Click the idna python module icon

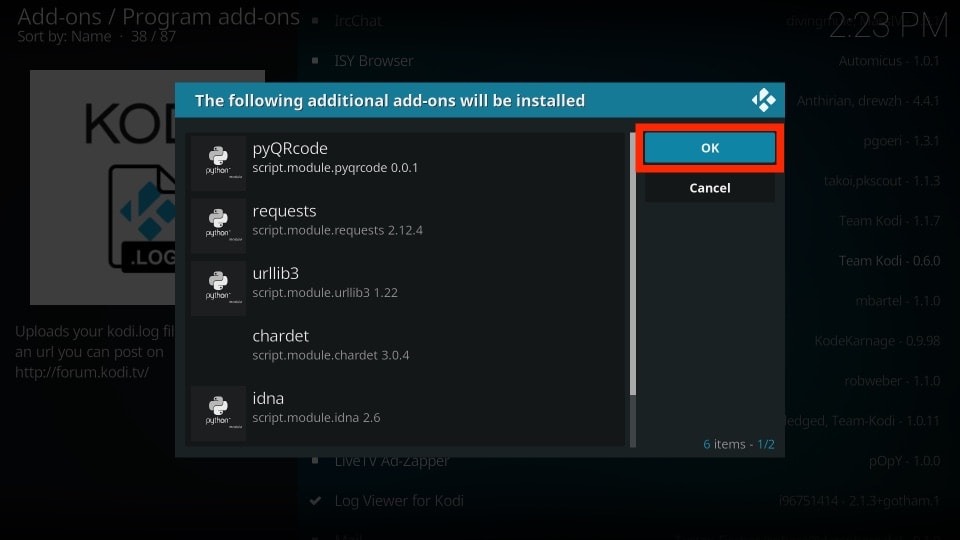pos(218,413)
